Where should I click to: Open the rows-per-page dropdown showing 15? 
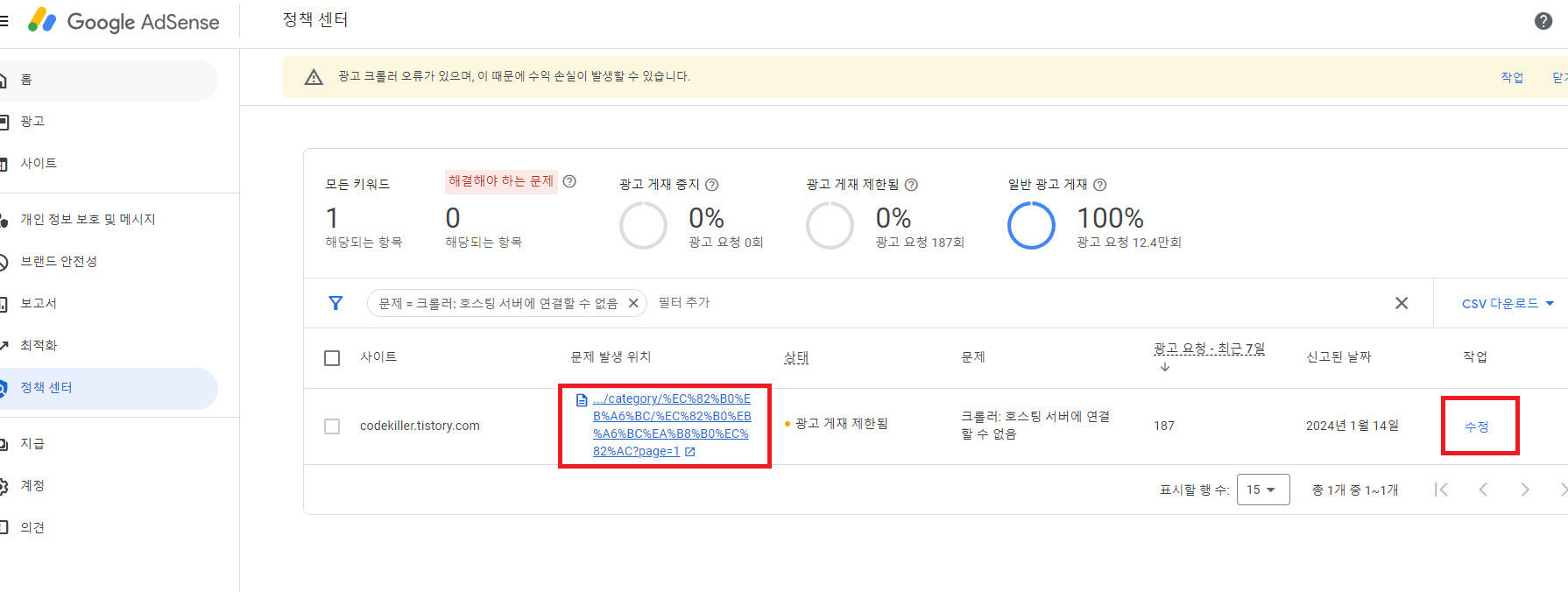coord(1262,490)
